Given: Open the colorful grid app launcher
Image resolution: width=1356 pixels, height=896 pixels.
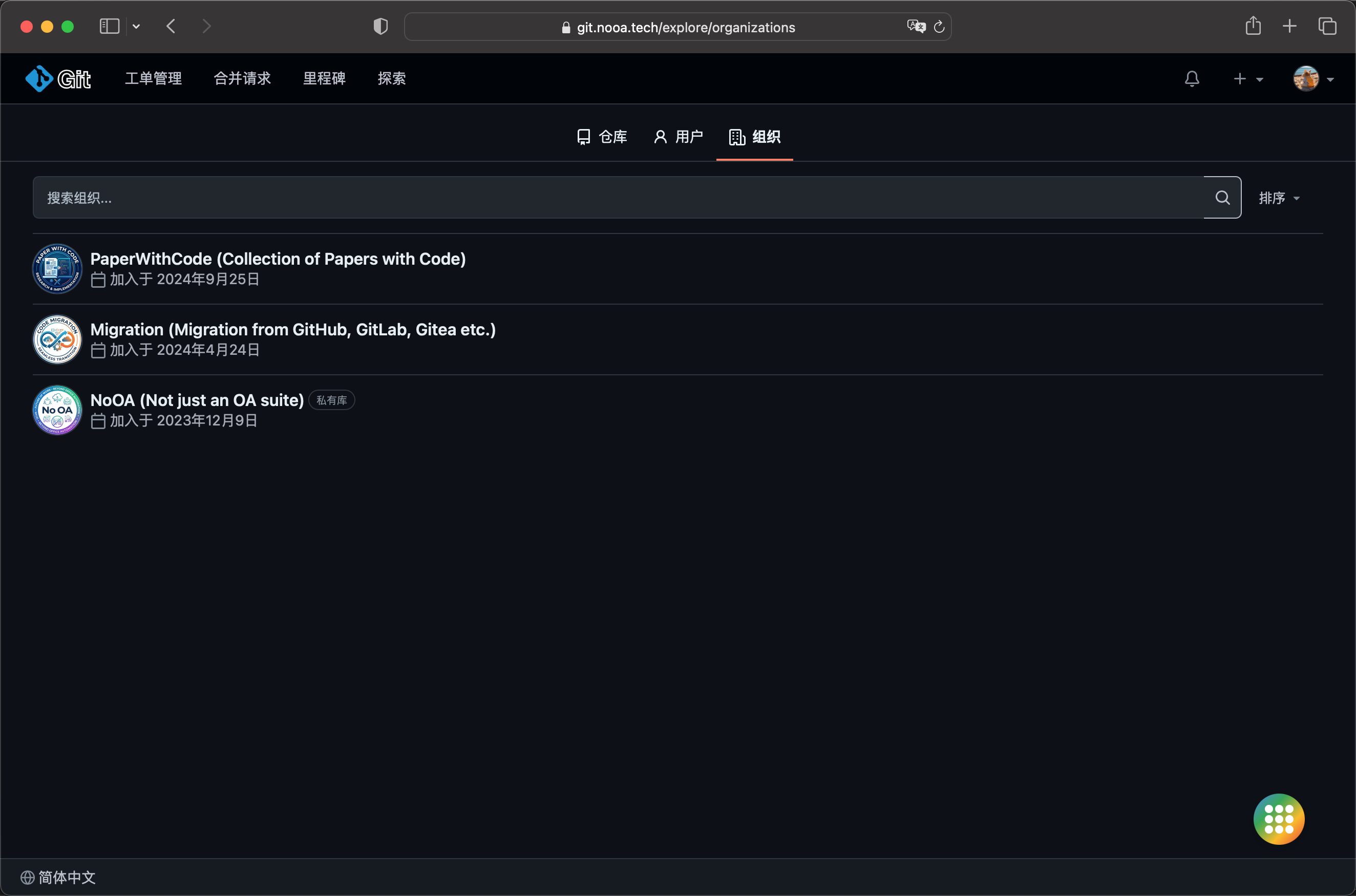Looking at the screenshot, I should 1278,818.
